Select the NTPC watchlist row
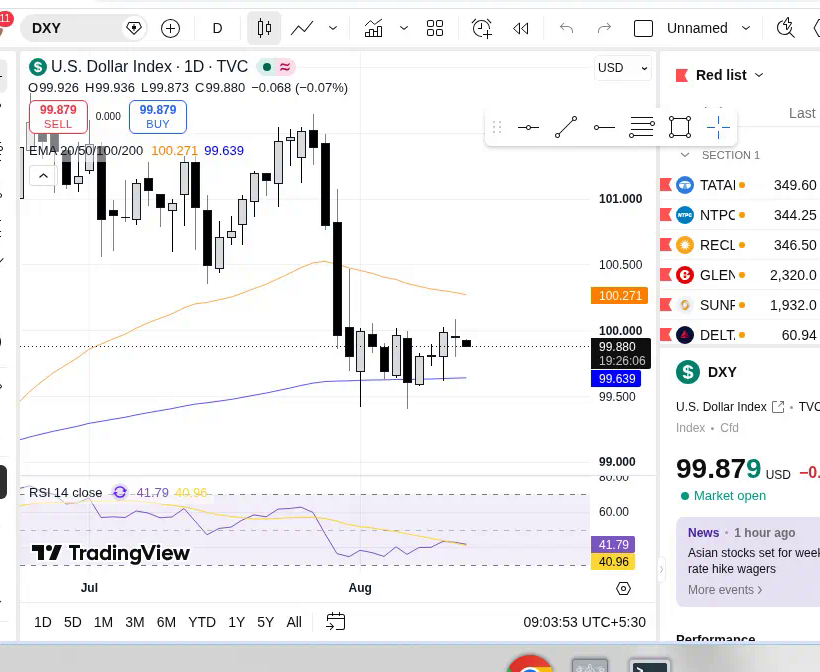The image size is (820, 672). 740,215
